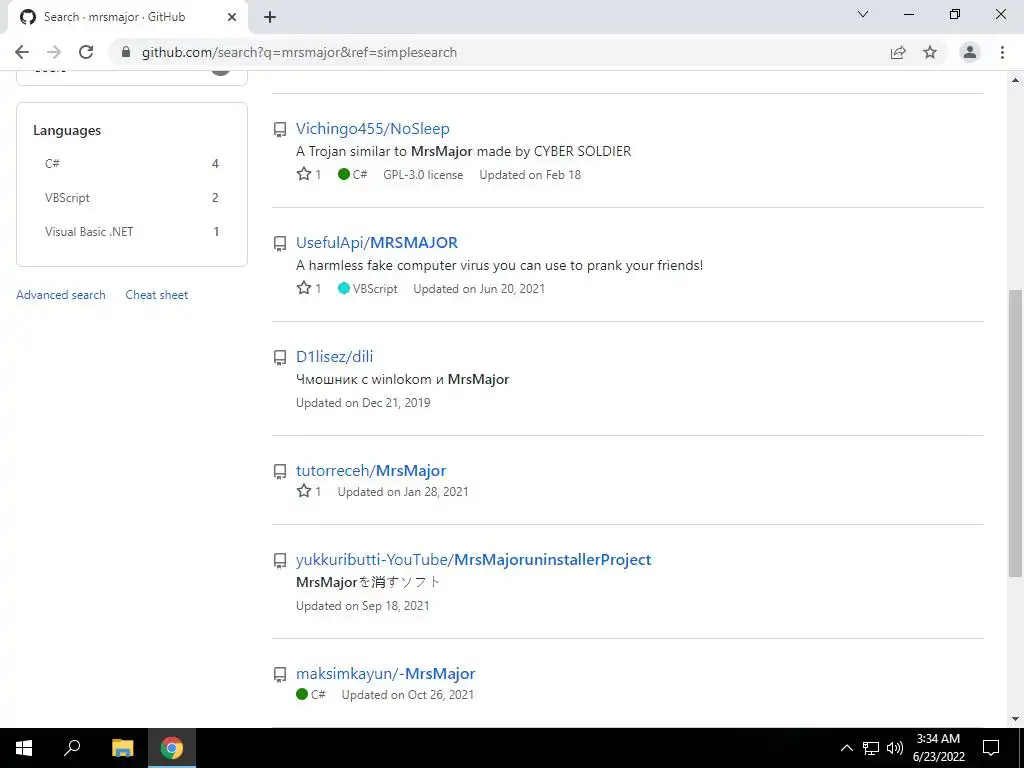Open the volume tray icon

(x=895, y=748)
